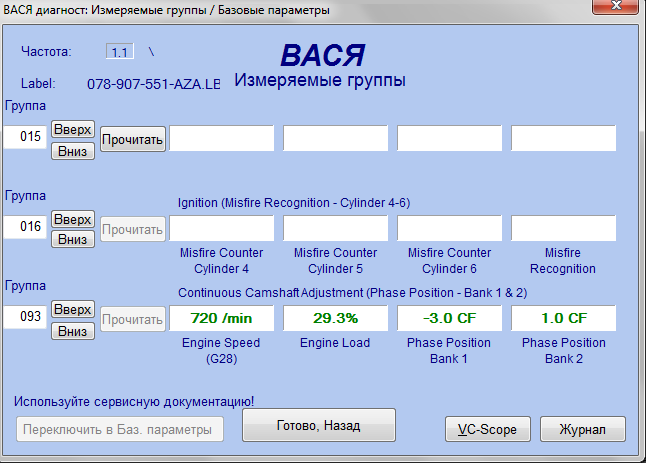Select the 29.3% engine load value
This screenshot has width=646, height=463.
335,318
